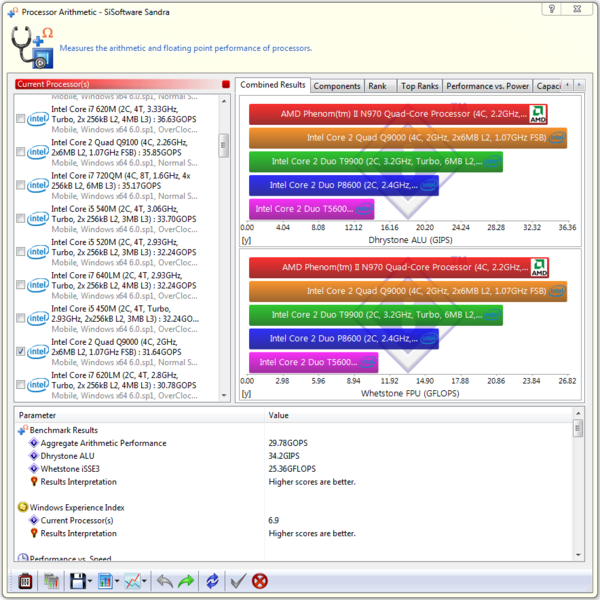Click the stethoscope module icon in header
The height and width of the screenshot is (600, 600).
pyautogui.click(x=32, y=47)
